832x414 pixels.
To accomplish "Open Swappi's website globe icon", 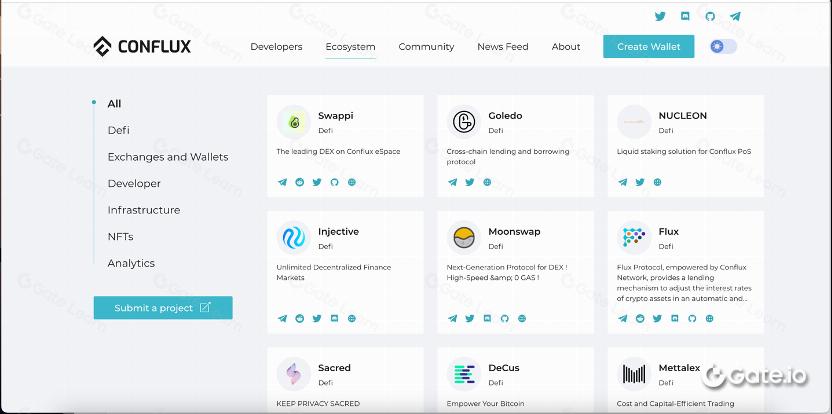I will 352,182.
